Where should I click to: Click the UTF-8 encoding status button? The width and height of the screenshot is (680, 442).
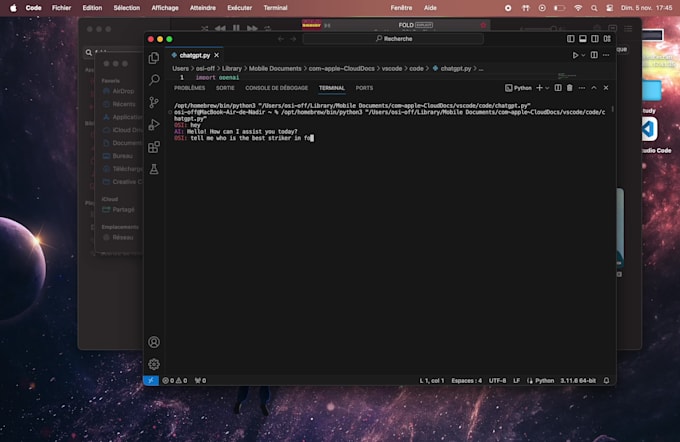pos(498,380)
